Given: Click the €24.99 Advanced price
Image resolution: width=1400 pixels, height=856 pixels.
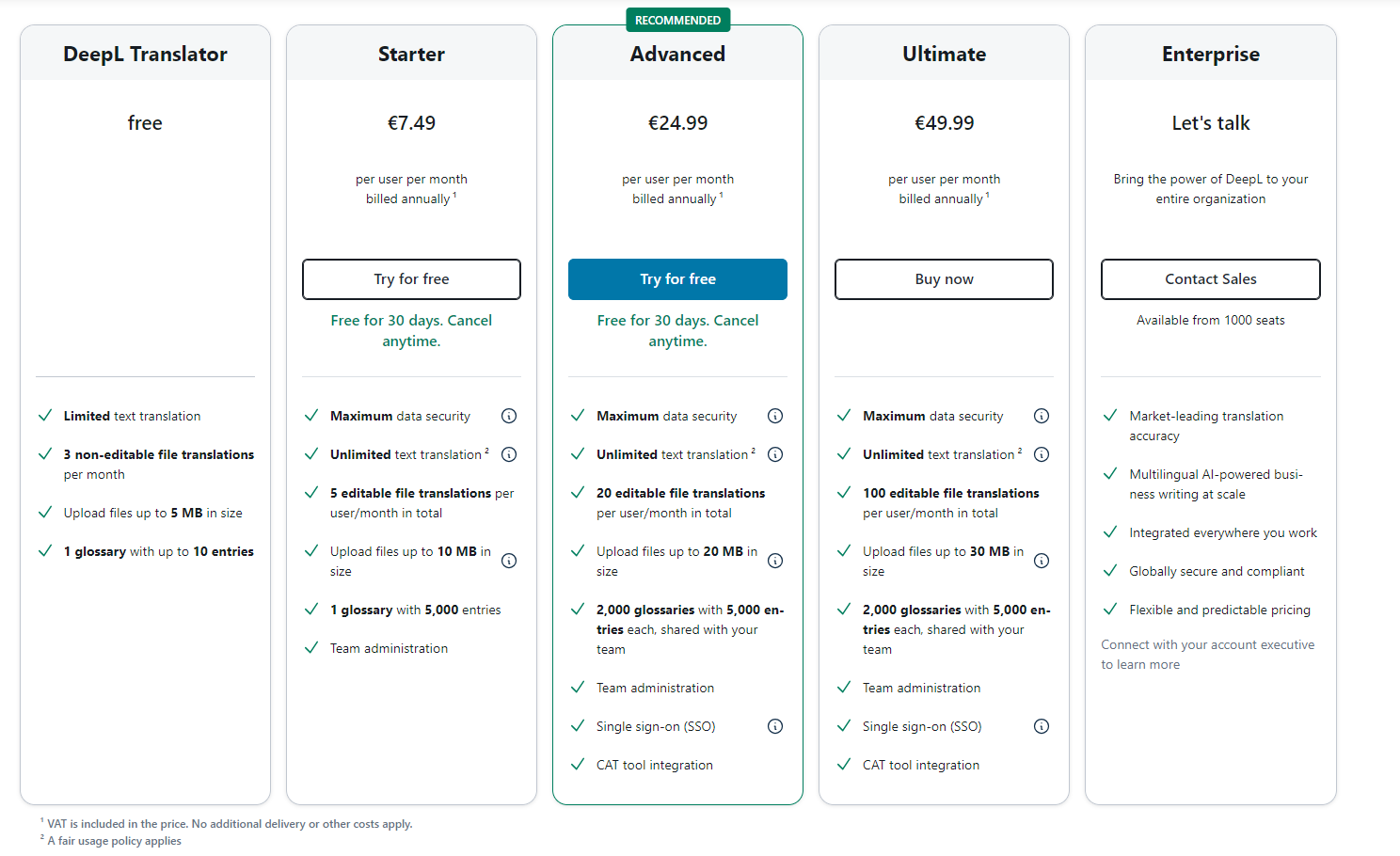Looking at the screenshot, I should (x=677, y=123).
